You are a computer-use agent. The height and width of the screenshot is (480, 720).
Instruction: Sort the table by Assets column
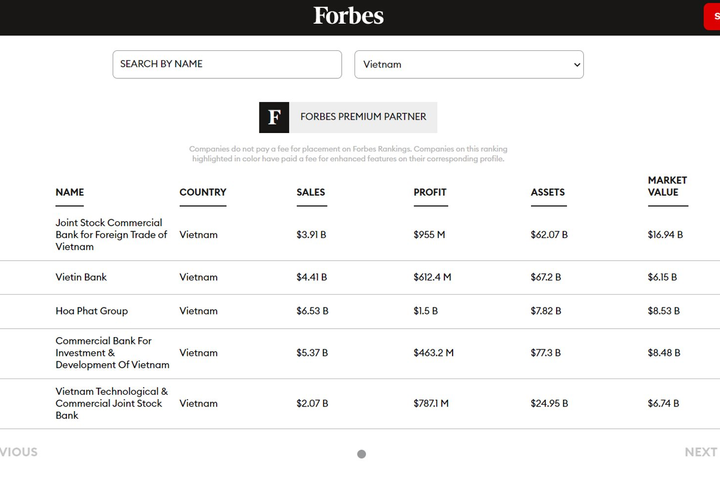pyautogui.click(x=548, y=192)
